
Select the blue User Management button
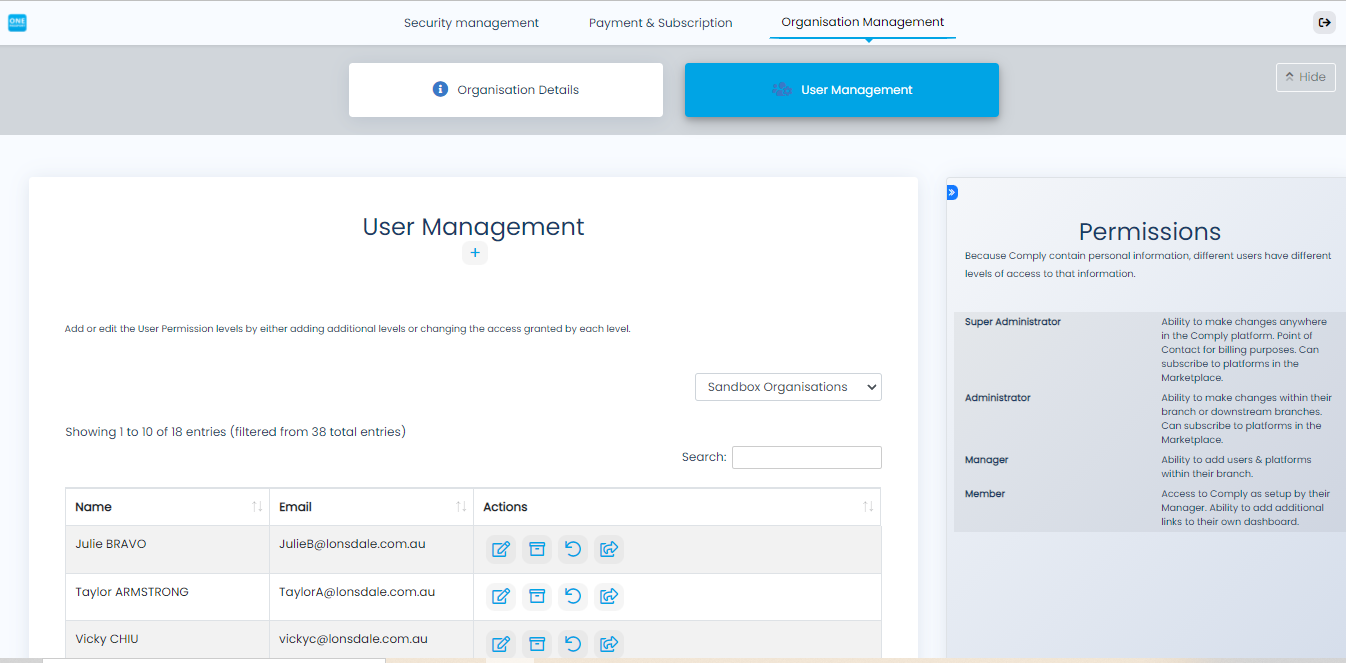[x=842, y=90]
